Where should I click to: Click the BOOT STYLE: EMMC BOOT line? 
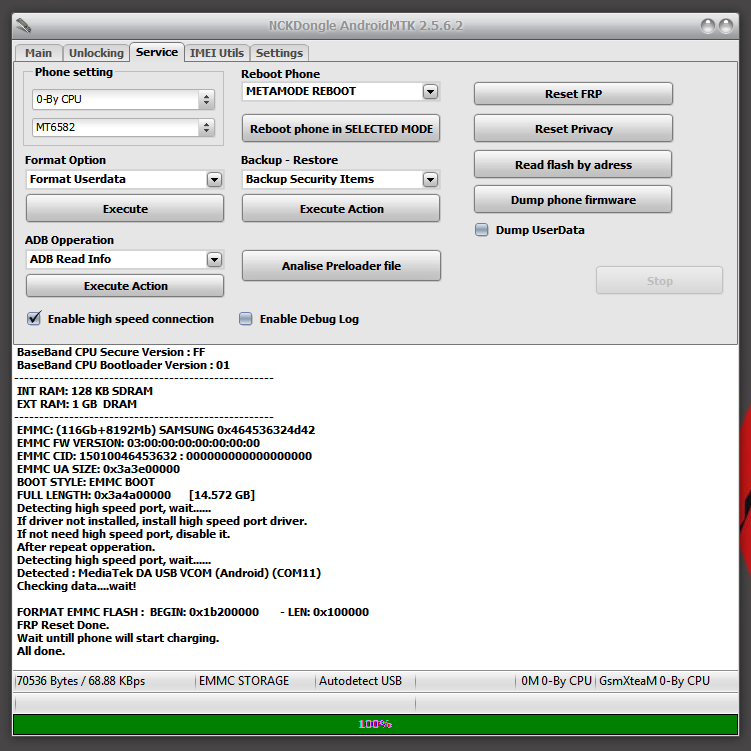click(86, 482)
